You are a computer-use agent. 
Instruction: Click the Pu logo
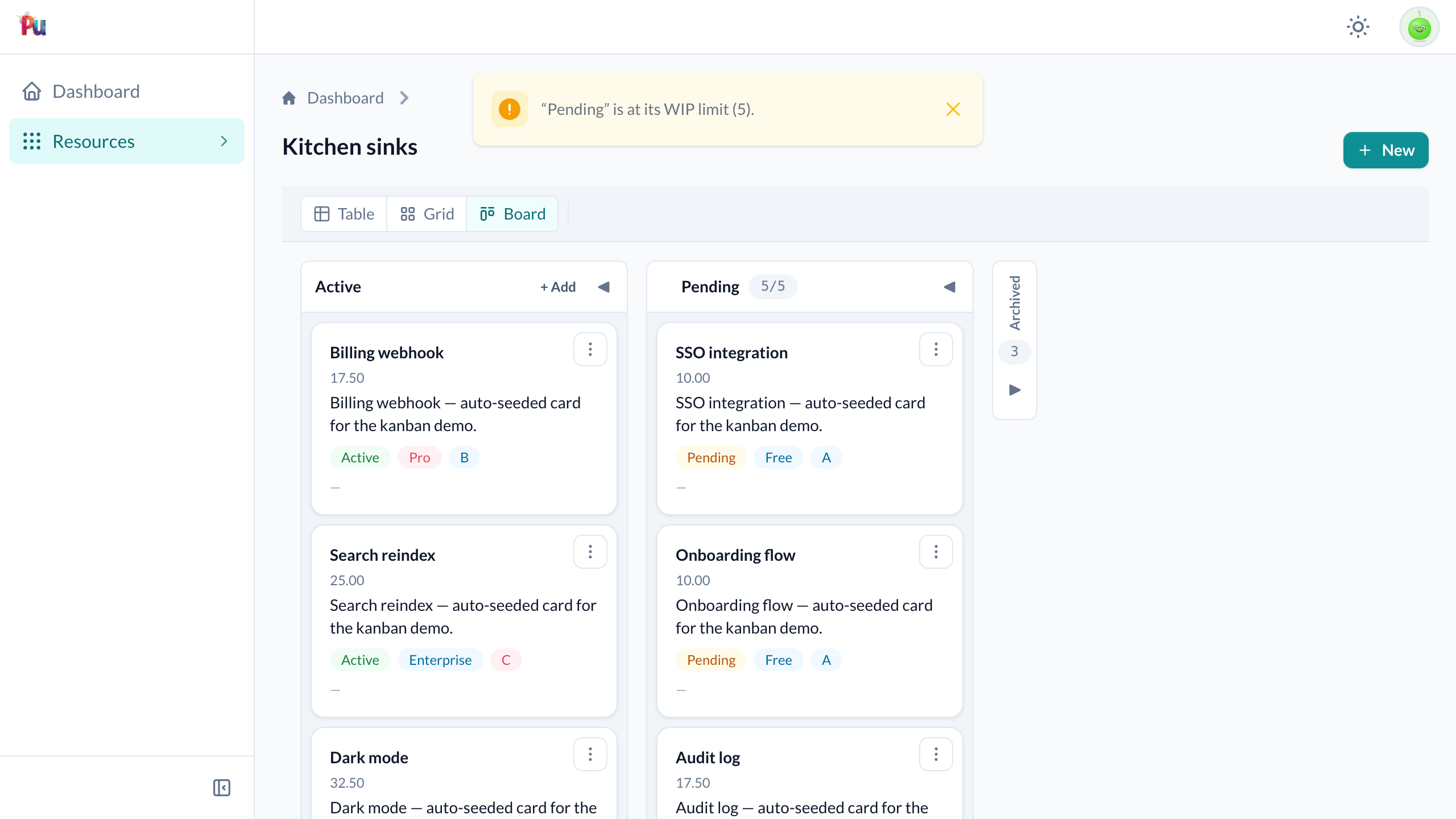[32, 25]
